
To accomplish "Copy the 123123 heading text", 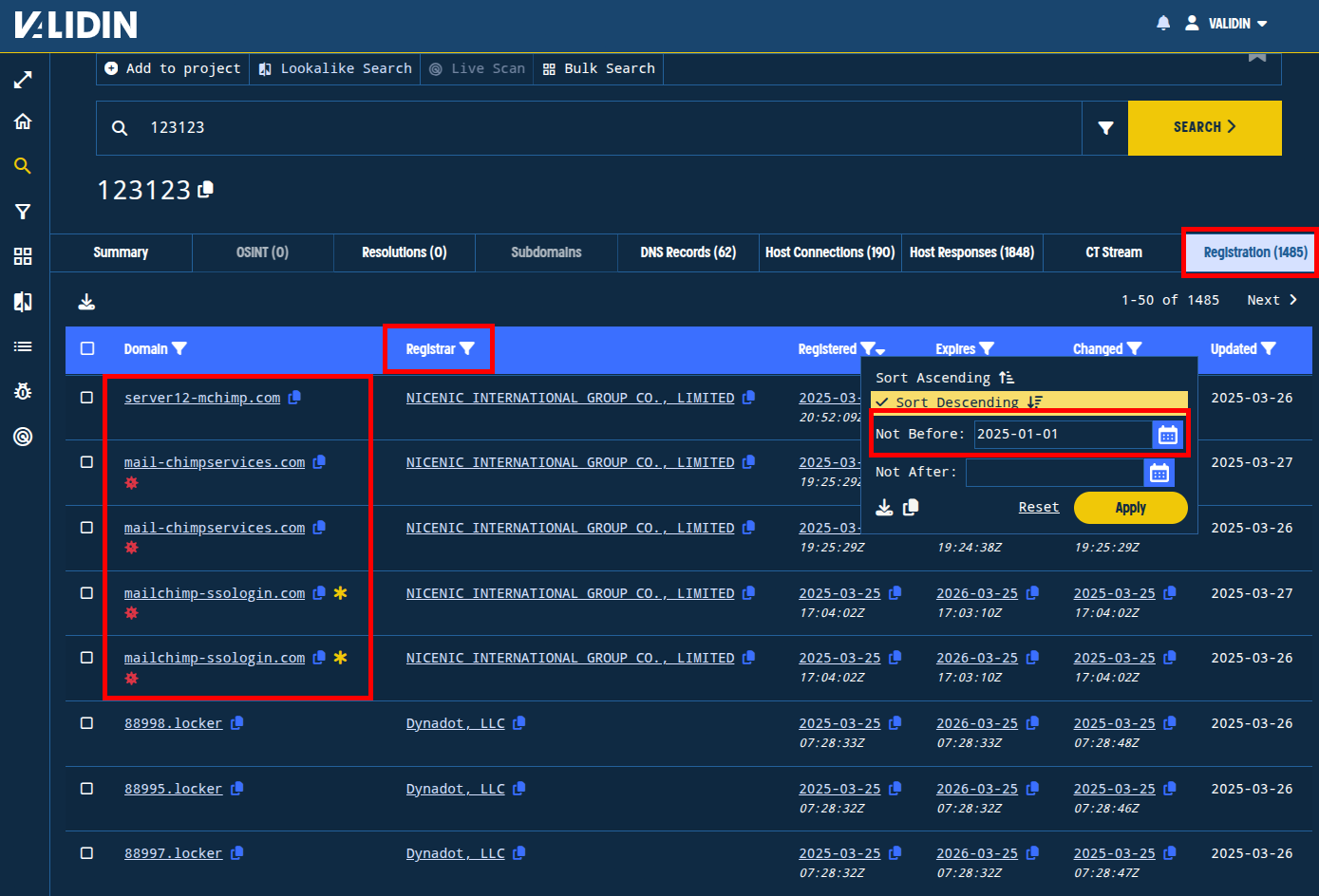I will pos(205,189).
